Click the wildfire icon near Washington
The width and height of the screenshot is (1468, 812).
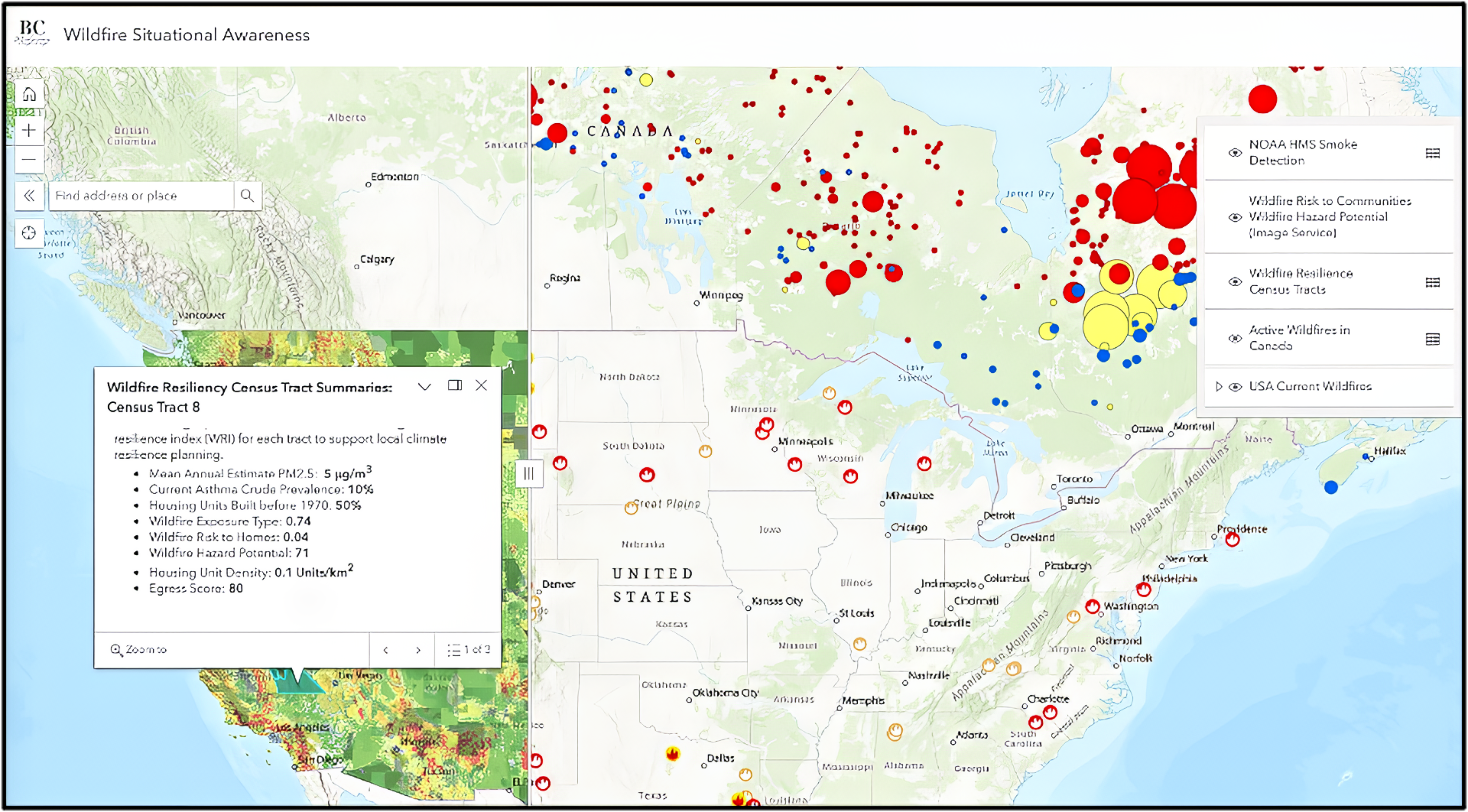pos(1092,606)
